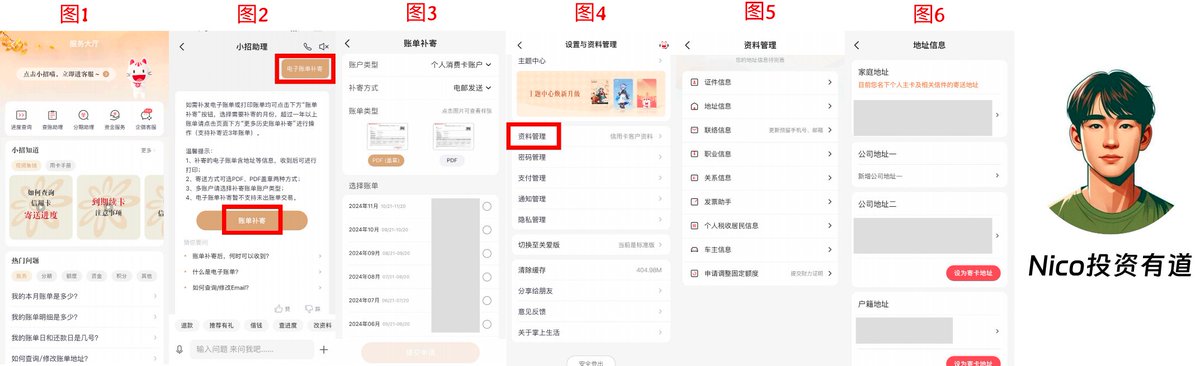This screenshot has width=1200, height=366.
Task: Select 额度 tab under 热门问题
Action: pos(71,276)
